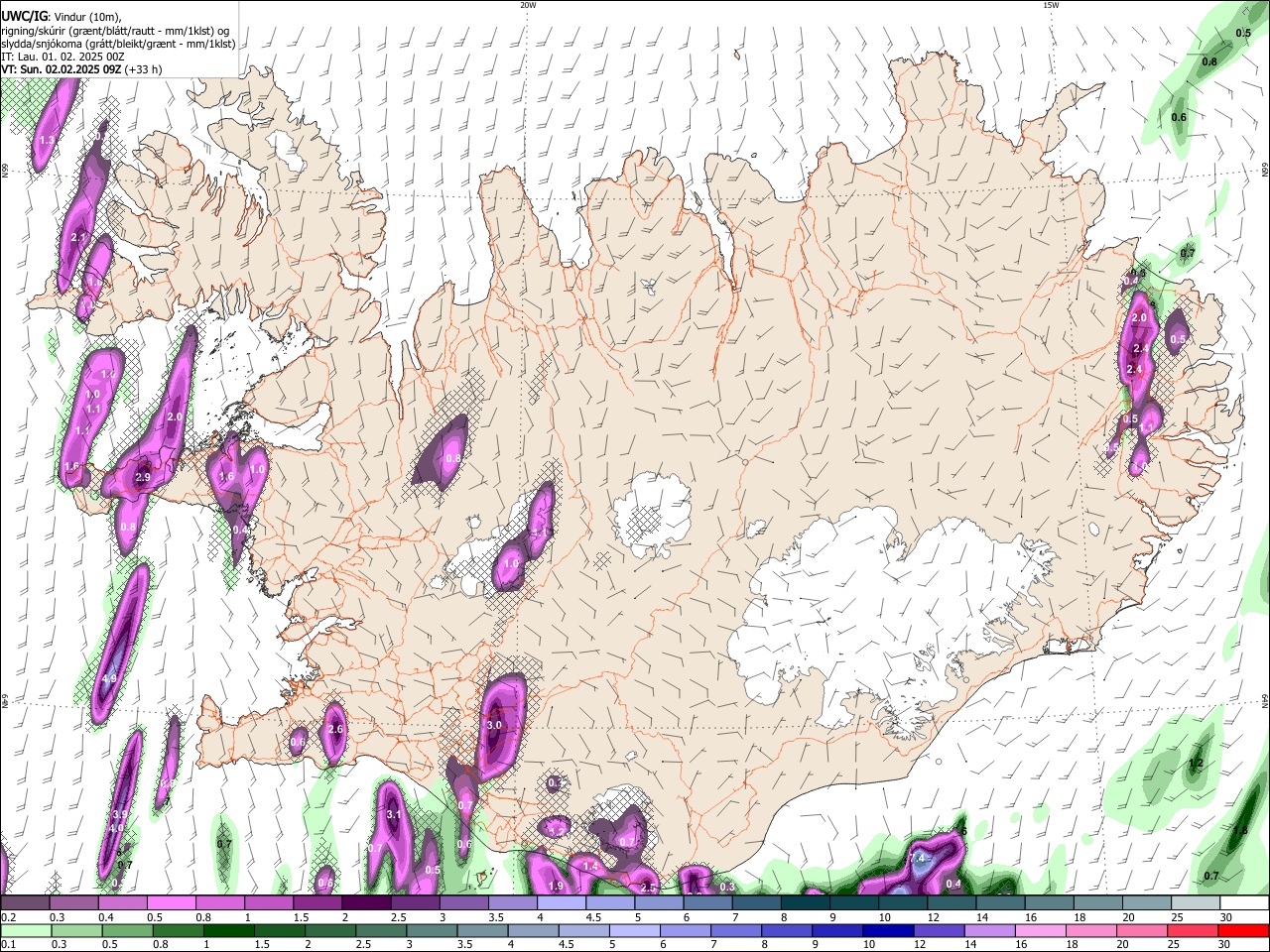Click the 1.3 precipitation value on the map
This screenshot has width=1270, height=952.
(x=46, y=141)
